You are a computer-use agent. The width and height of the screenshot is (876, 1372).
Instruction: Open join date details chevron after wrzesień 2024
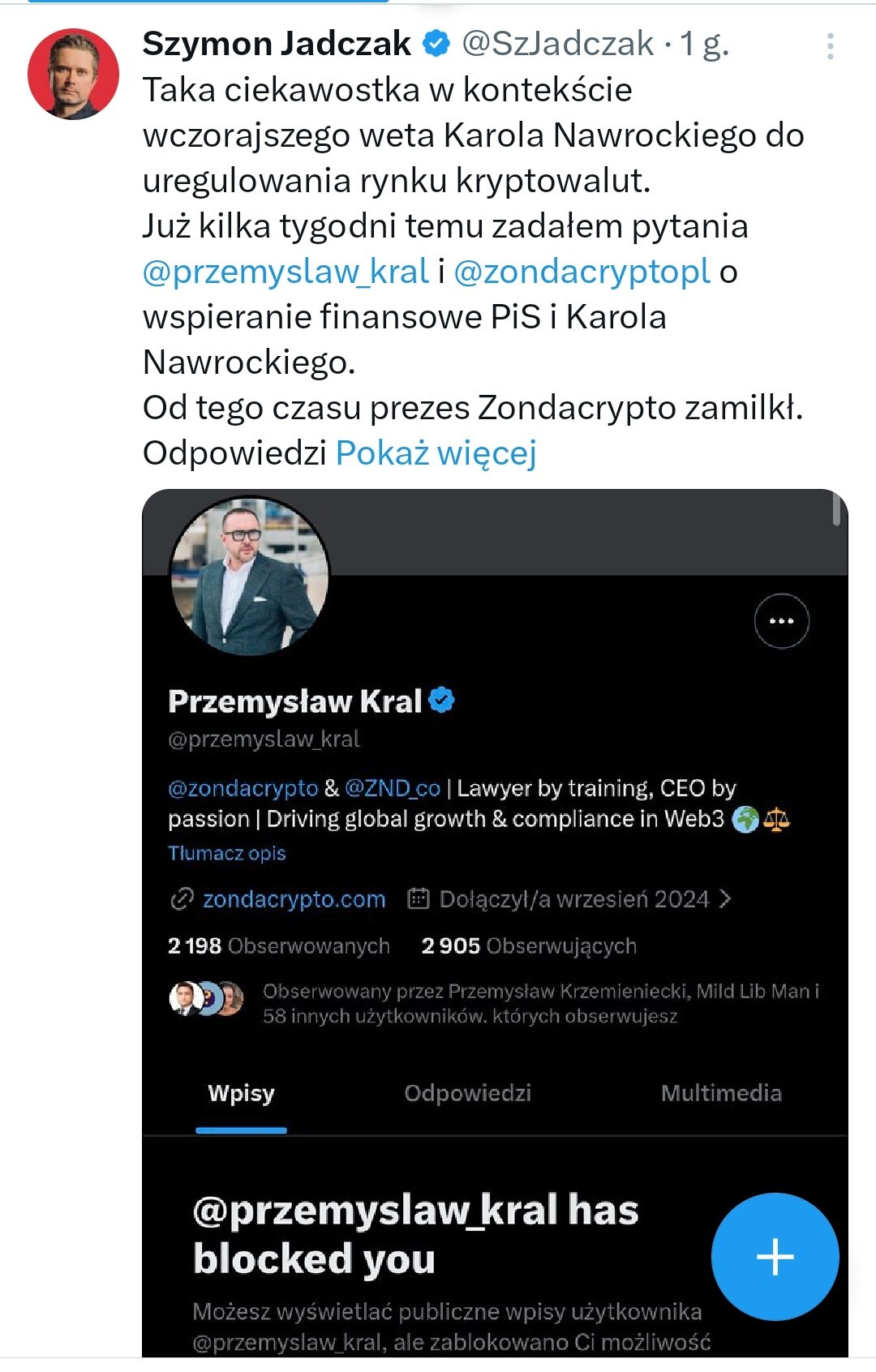725,899
